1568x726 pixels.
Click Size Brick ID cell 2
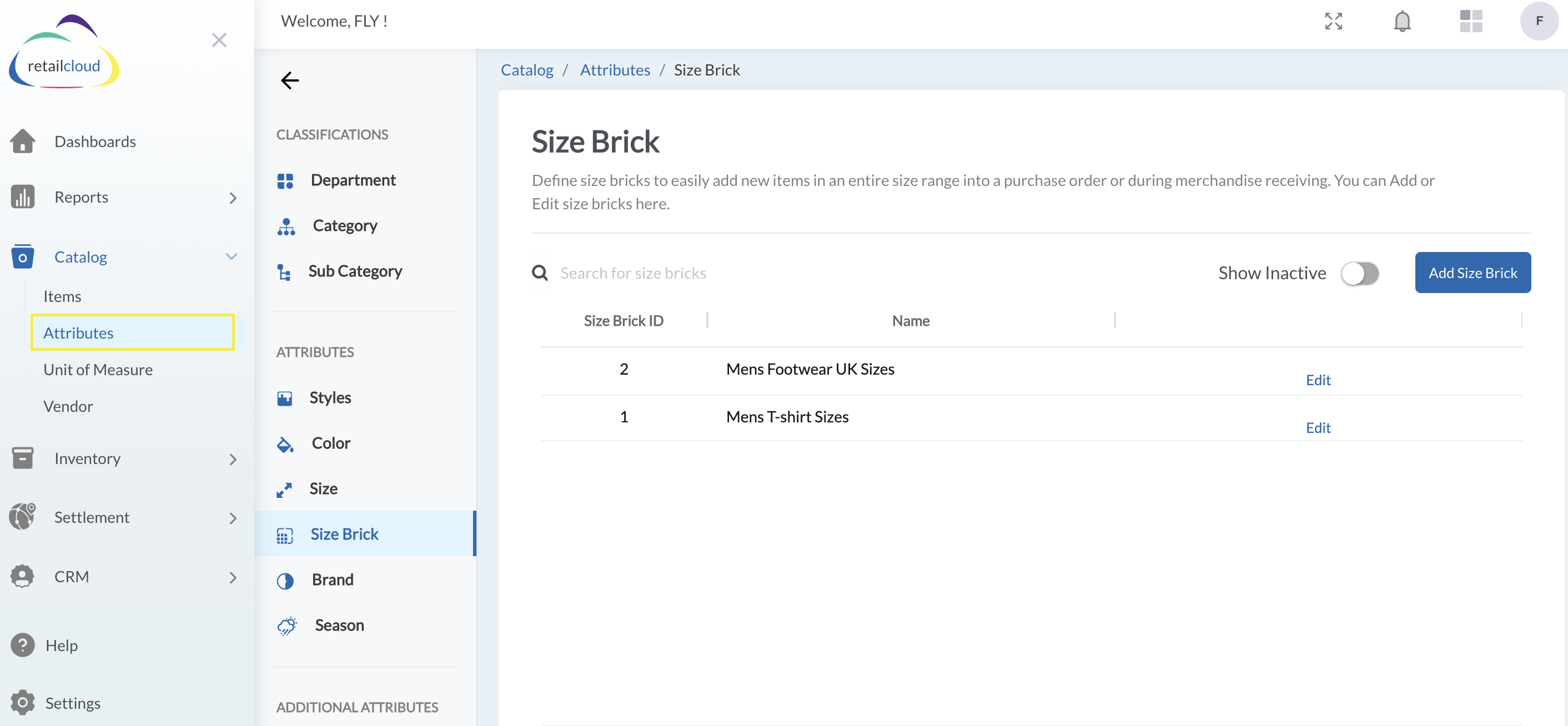624,369
